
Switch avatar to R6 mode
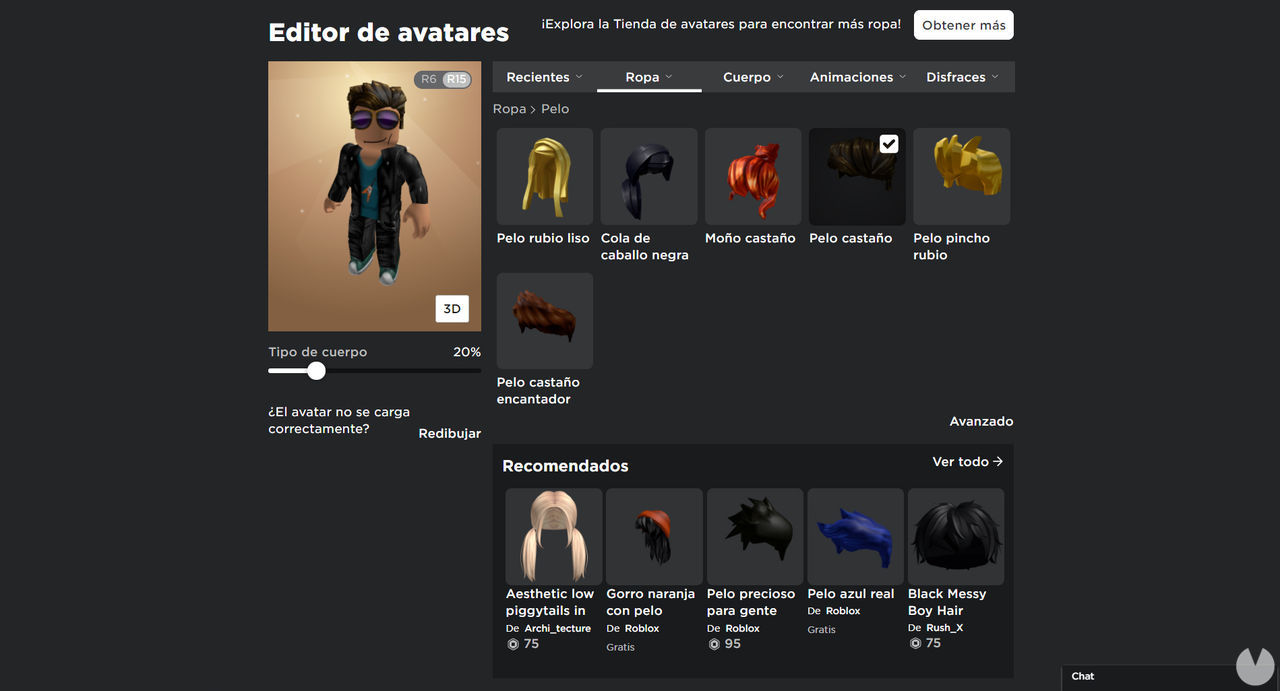(429, 79)
